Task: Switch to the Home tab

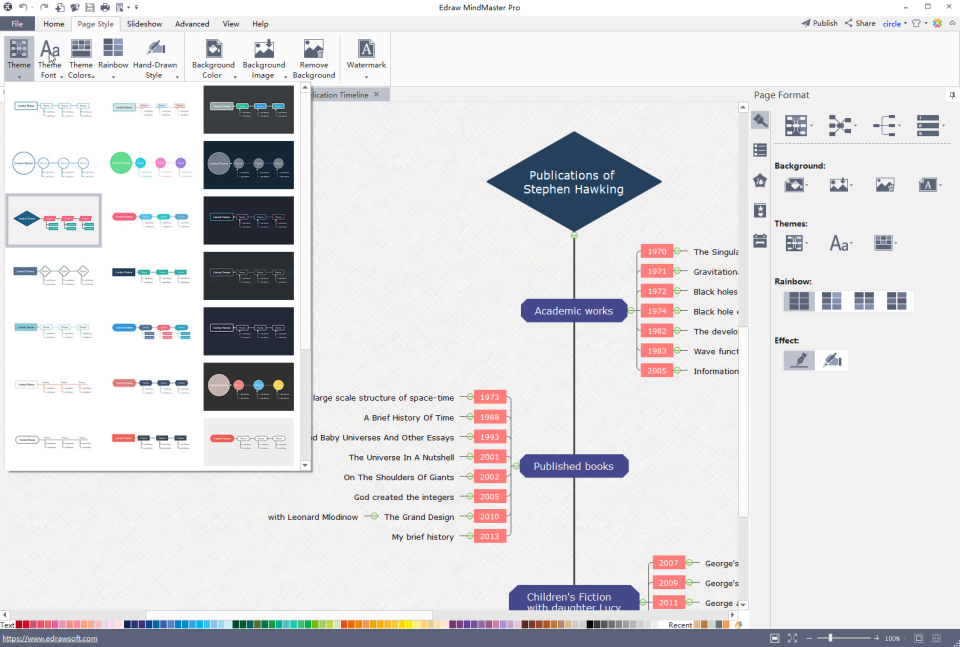Action: [54, 24]
